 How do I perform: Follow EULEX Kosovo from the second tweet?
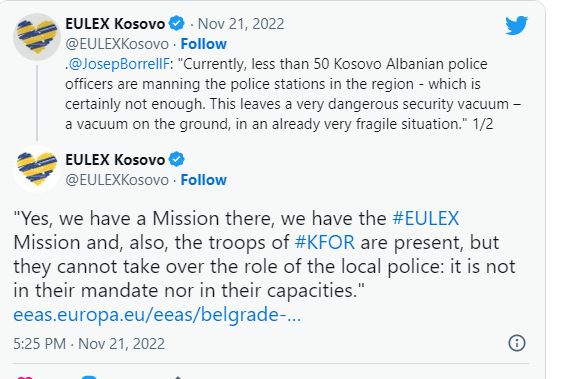click(x=203, y=180)
